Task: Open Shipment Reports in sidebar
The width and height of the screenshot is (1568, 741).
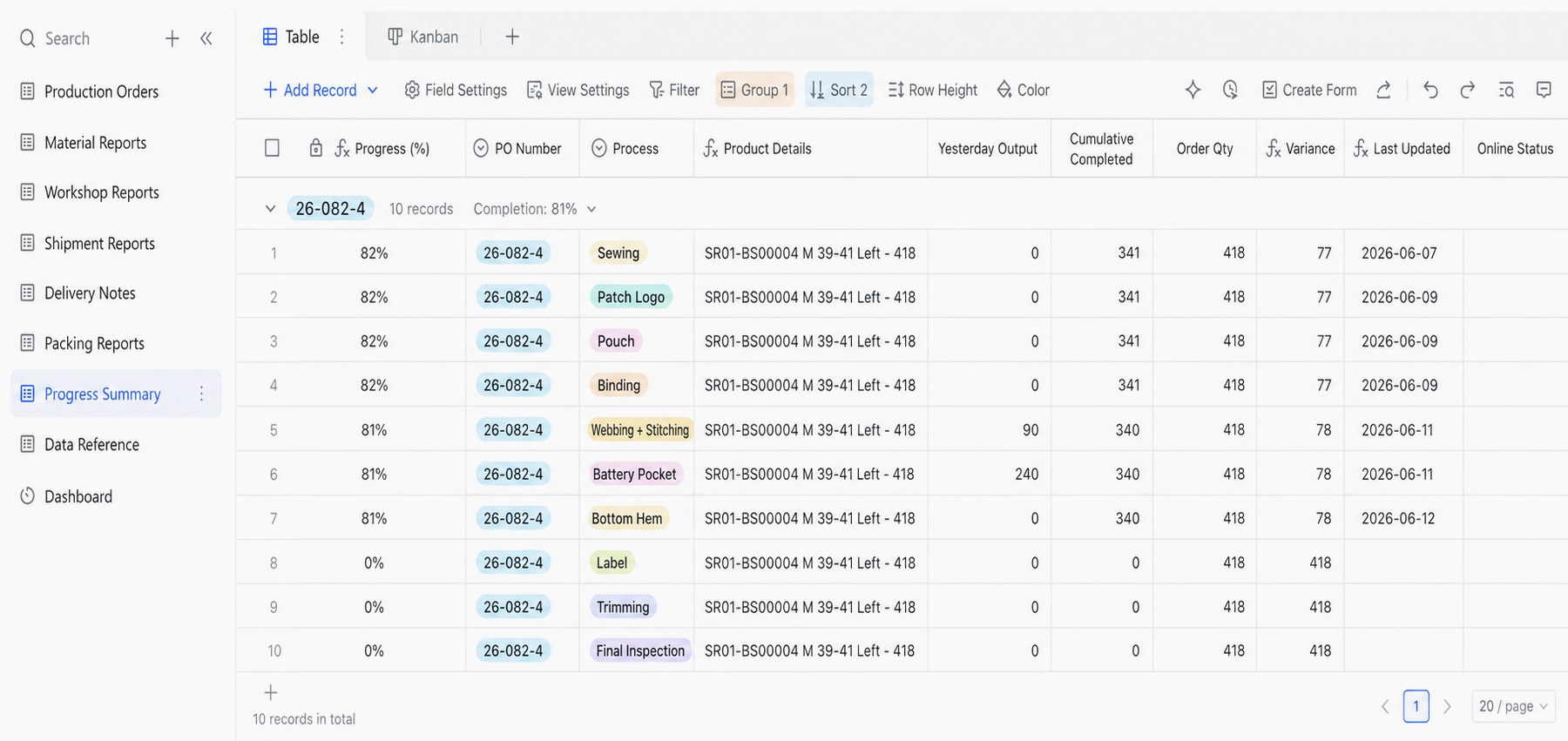Action: pyautogui.click(x=99, y=243)
